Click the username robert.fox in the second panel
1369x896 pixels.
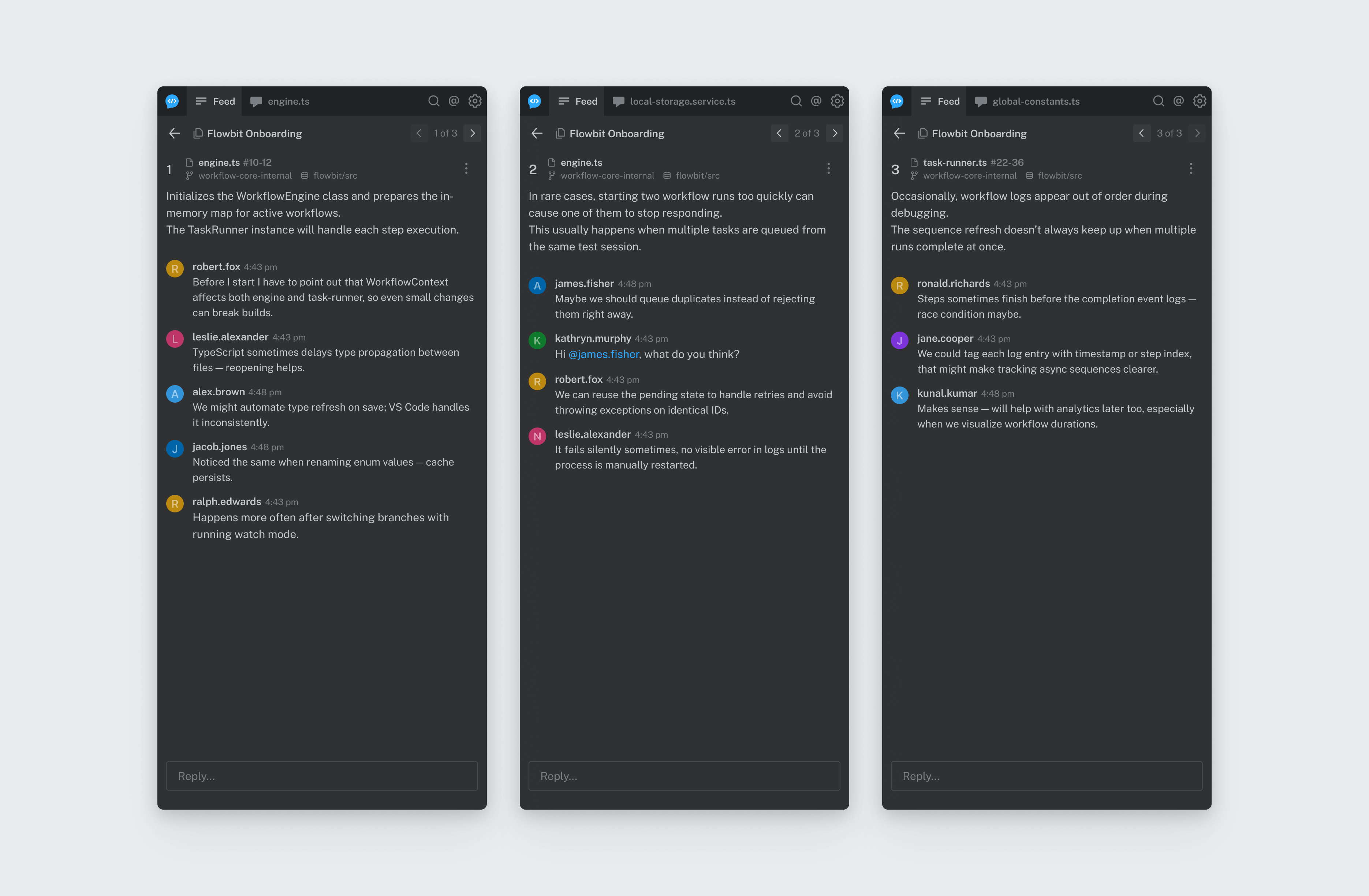pos(579,380)
